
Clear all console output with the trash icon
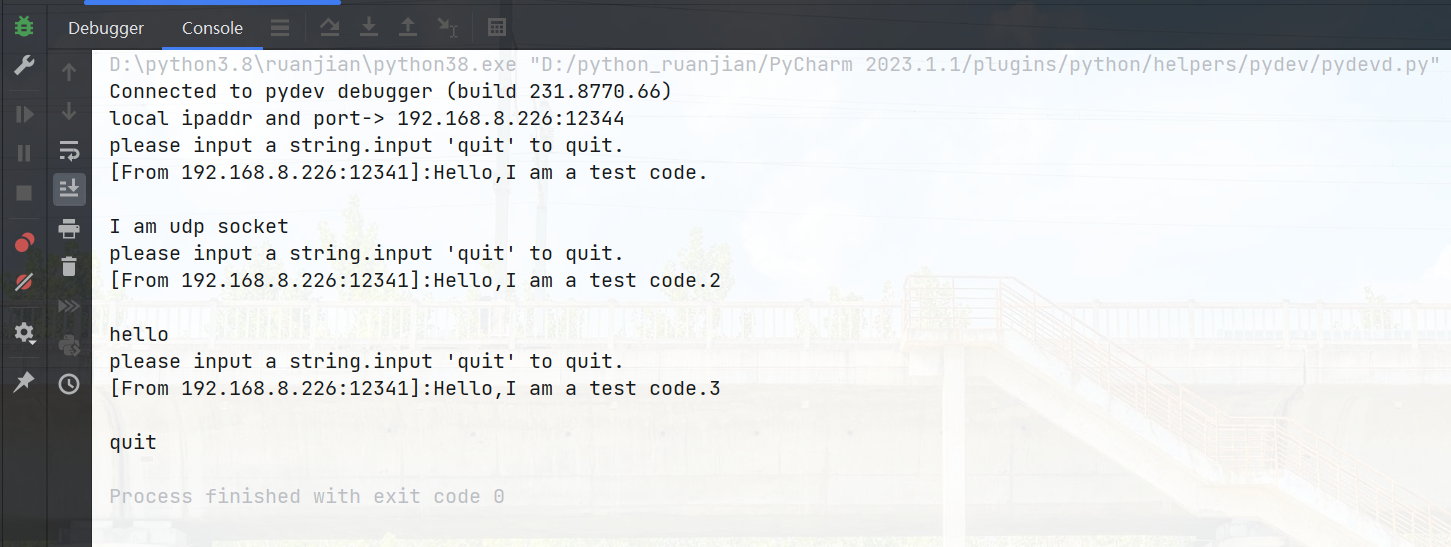69,266
